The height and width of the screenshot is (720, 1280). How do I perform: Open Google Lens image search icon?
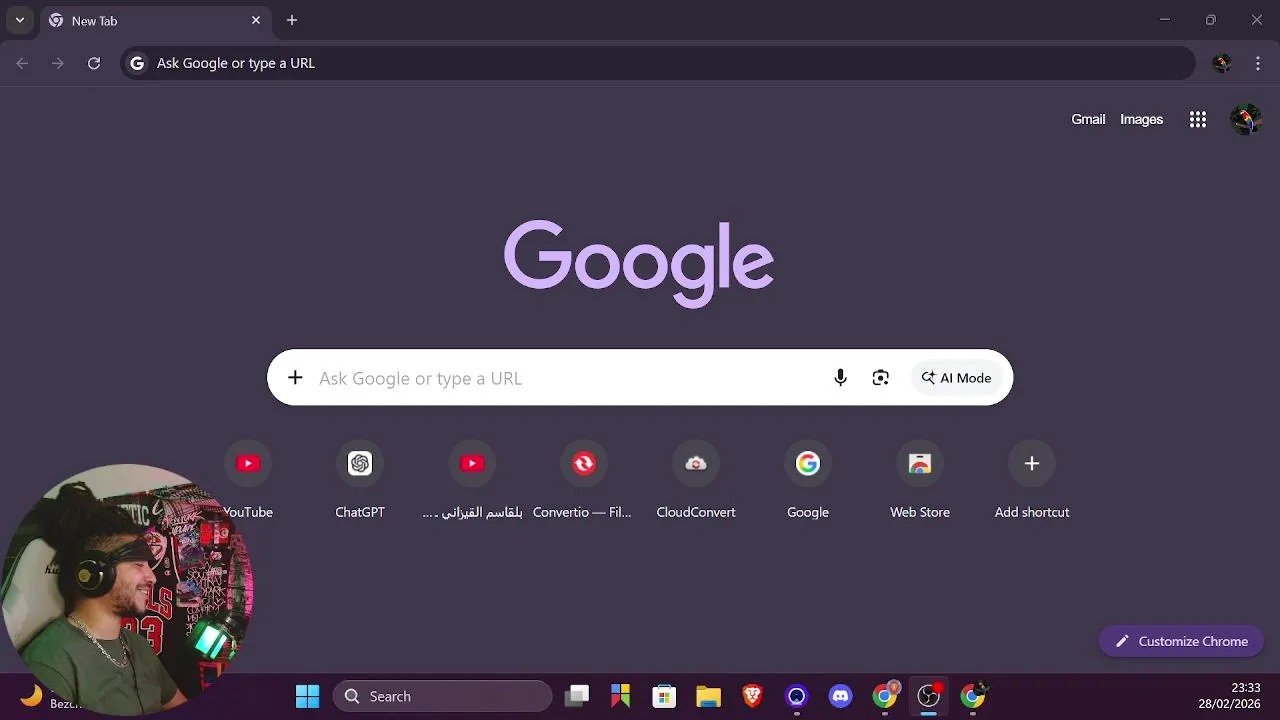point(880,377)
